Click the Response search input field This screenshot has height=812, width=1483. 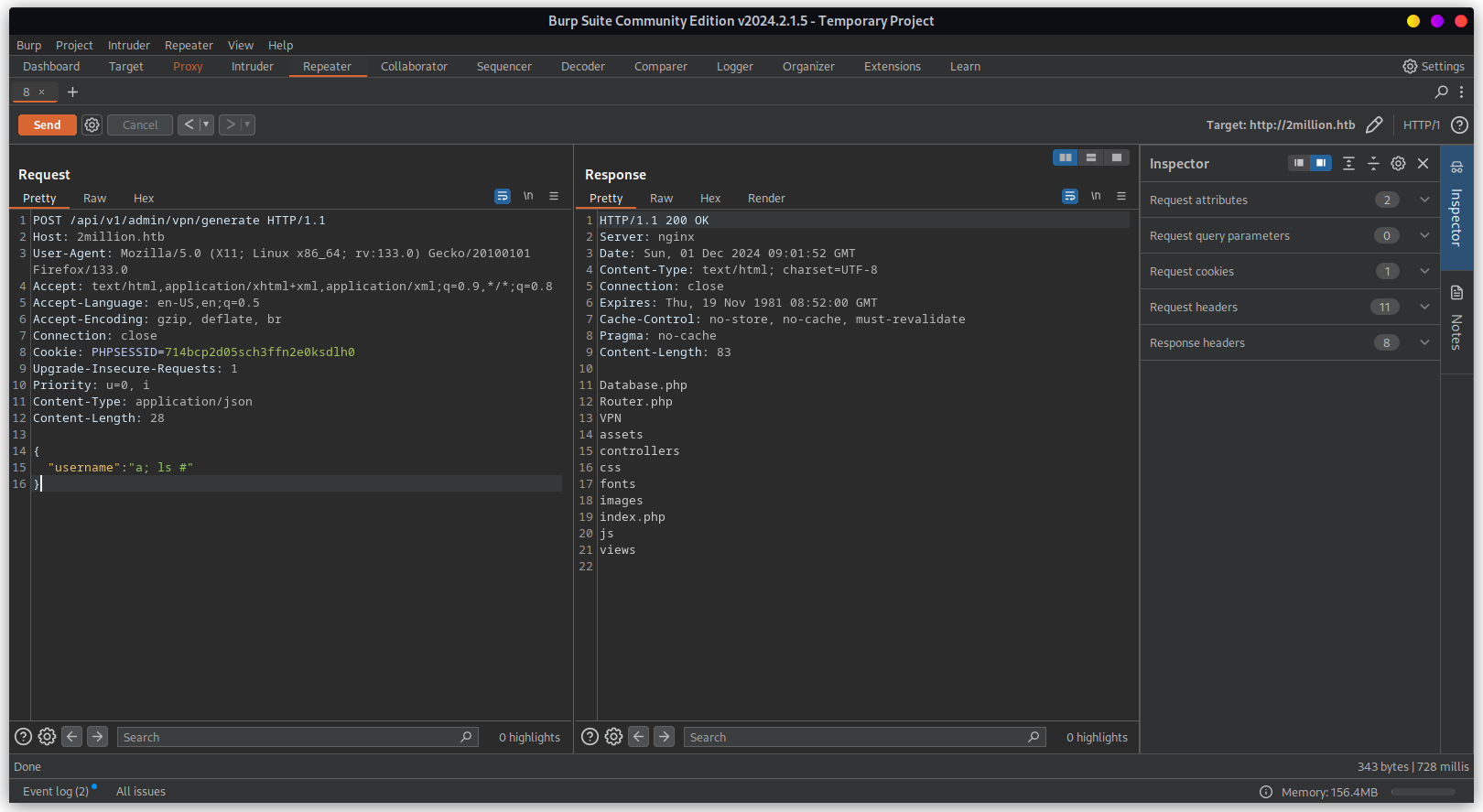pos(864,737)
